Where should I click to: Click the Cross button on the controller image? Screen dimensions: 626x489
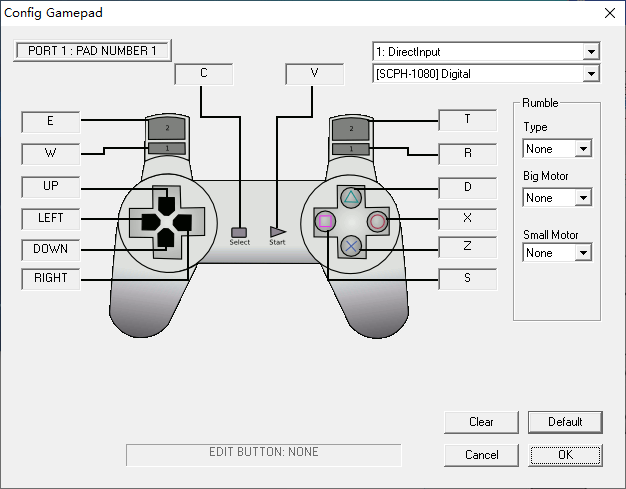(x=351, y=246)
